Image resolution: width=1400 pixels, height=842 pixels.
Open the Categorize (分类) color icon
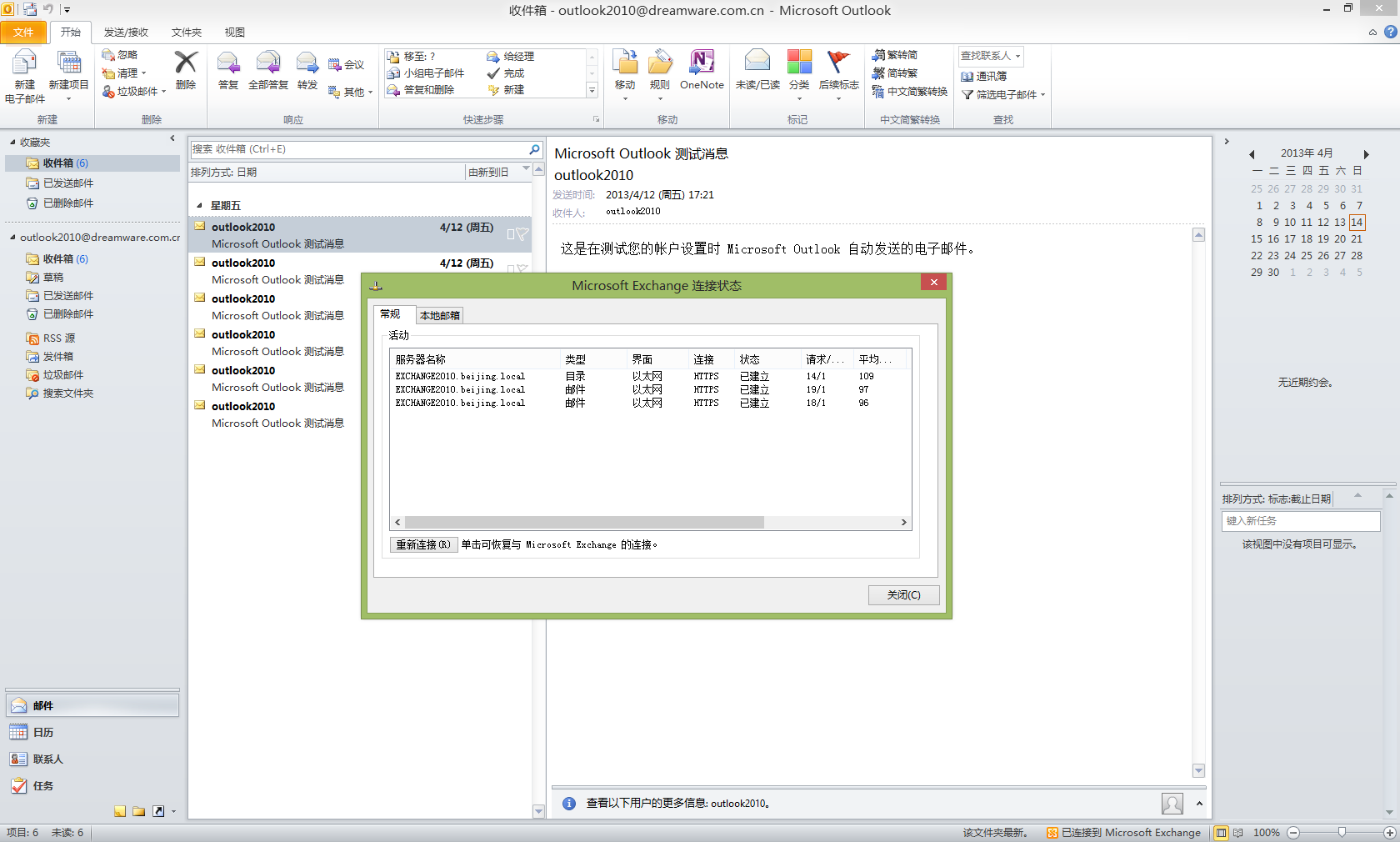799,63
